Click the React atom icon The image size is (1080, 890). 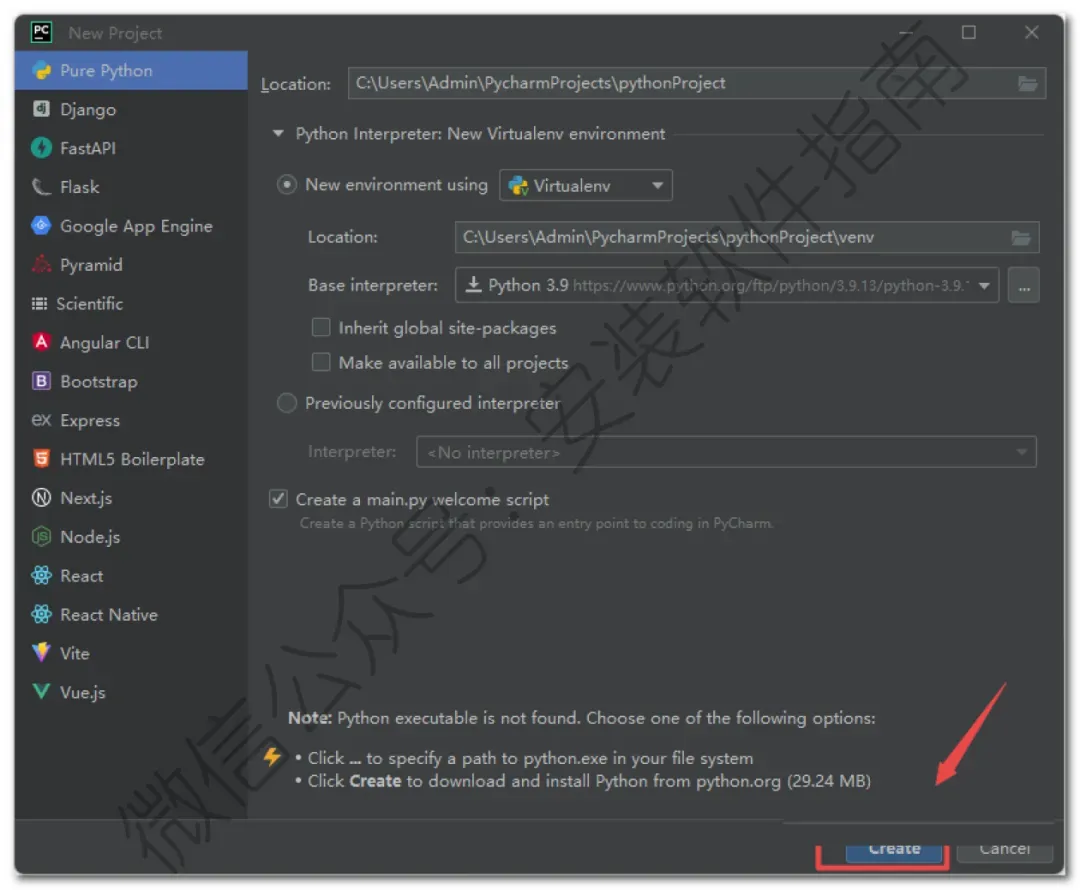42,575
